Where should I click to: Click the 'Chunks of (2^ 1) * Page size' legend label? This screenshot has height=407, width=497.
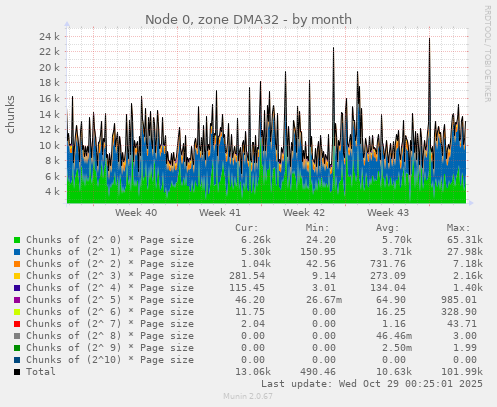110,252
